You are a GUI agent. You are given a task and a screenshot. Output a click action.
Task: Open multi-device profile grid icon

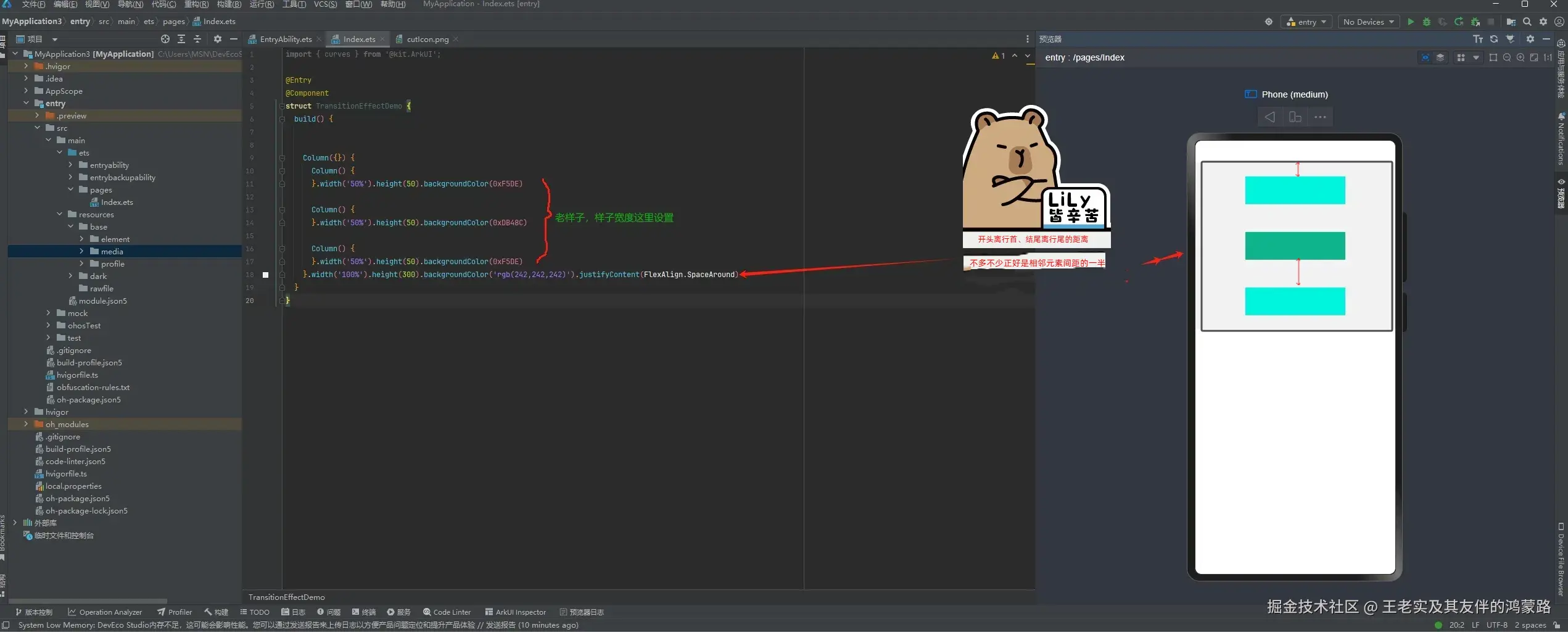pos(1461,57)
